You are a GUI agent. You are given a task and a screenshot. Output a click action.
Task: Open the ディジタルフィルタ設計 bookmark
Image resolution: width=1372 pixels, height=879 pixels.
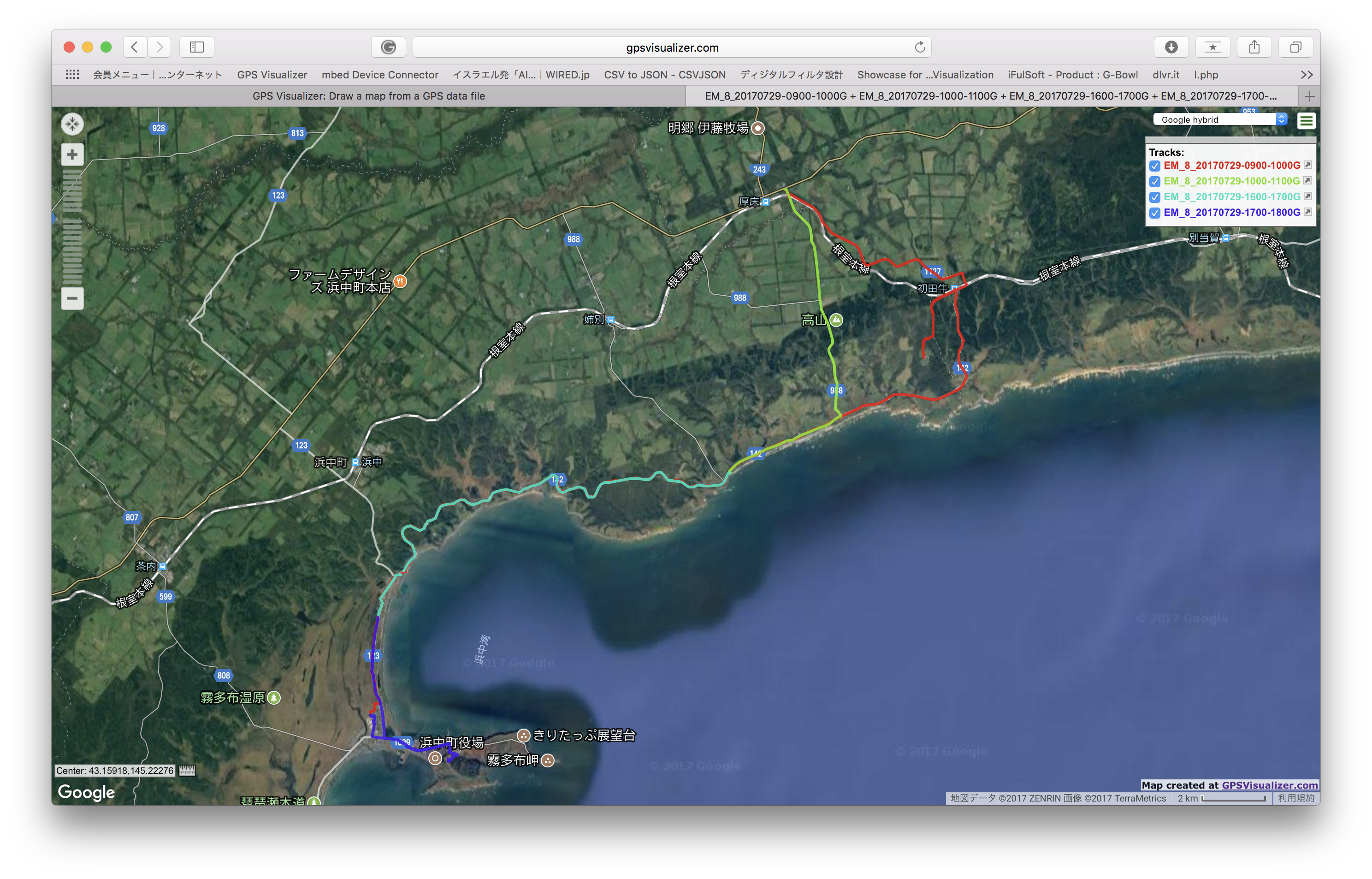click(x=791, y=75)
